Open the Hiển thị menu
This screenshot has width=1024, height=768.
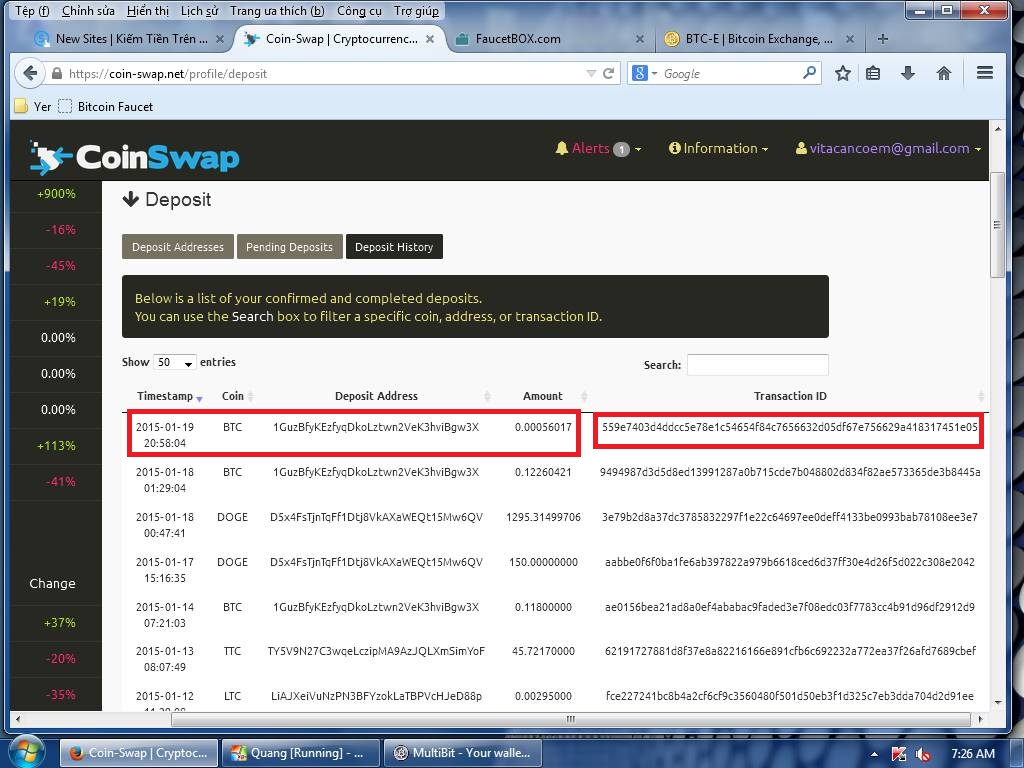(x=148, y=11)
